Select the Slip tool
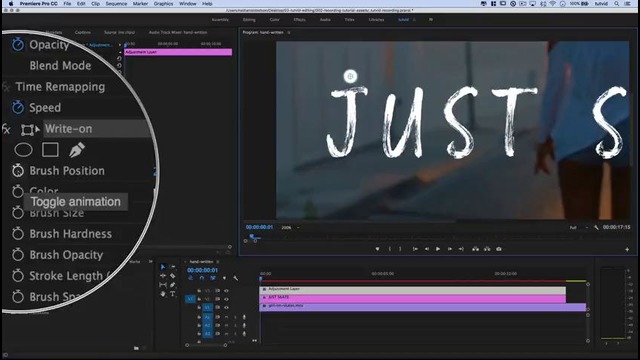The height and width of the screenshot is (360, 640). [163, 284]
